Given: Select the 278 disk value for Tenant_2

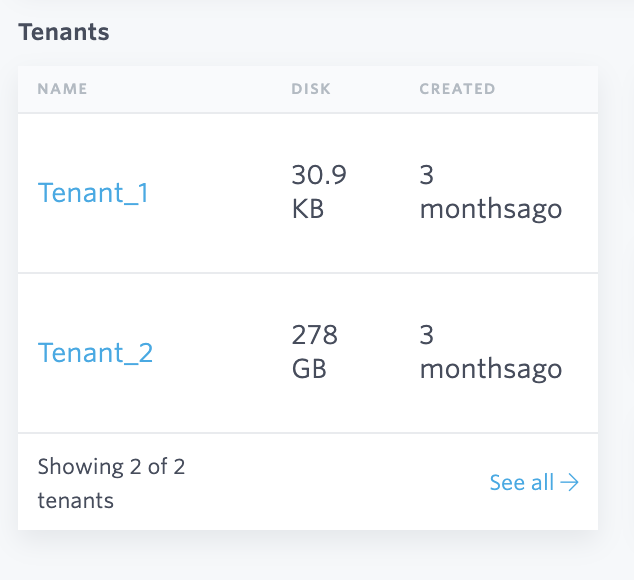Looking at the screenshot, I should [314, 334].
